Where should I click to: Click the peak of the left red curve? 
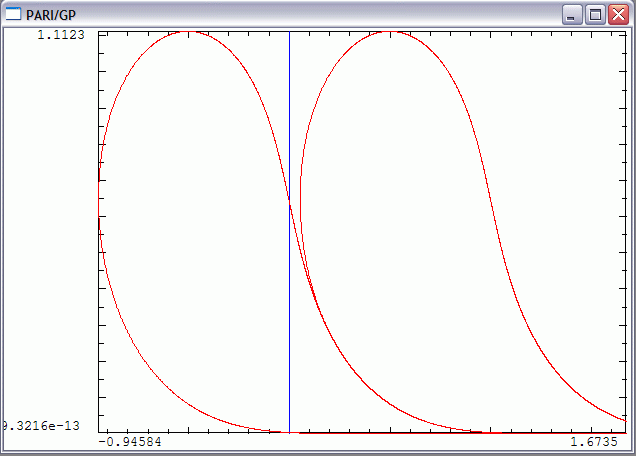pyautogui.click(x=186, y=32)
